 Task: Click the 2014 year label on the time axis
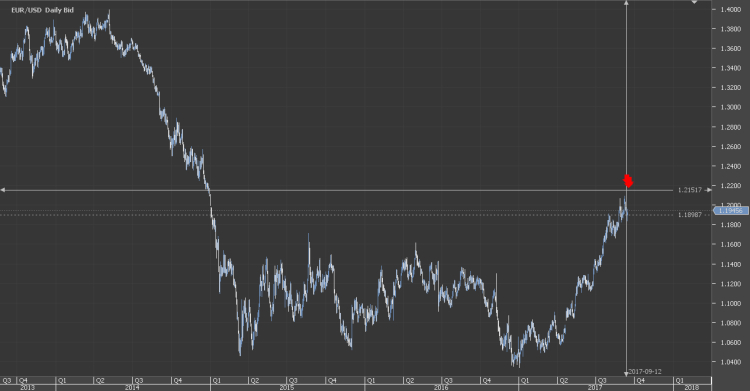pyautogui.click(x=132, y=387)
